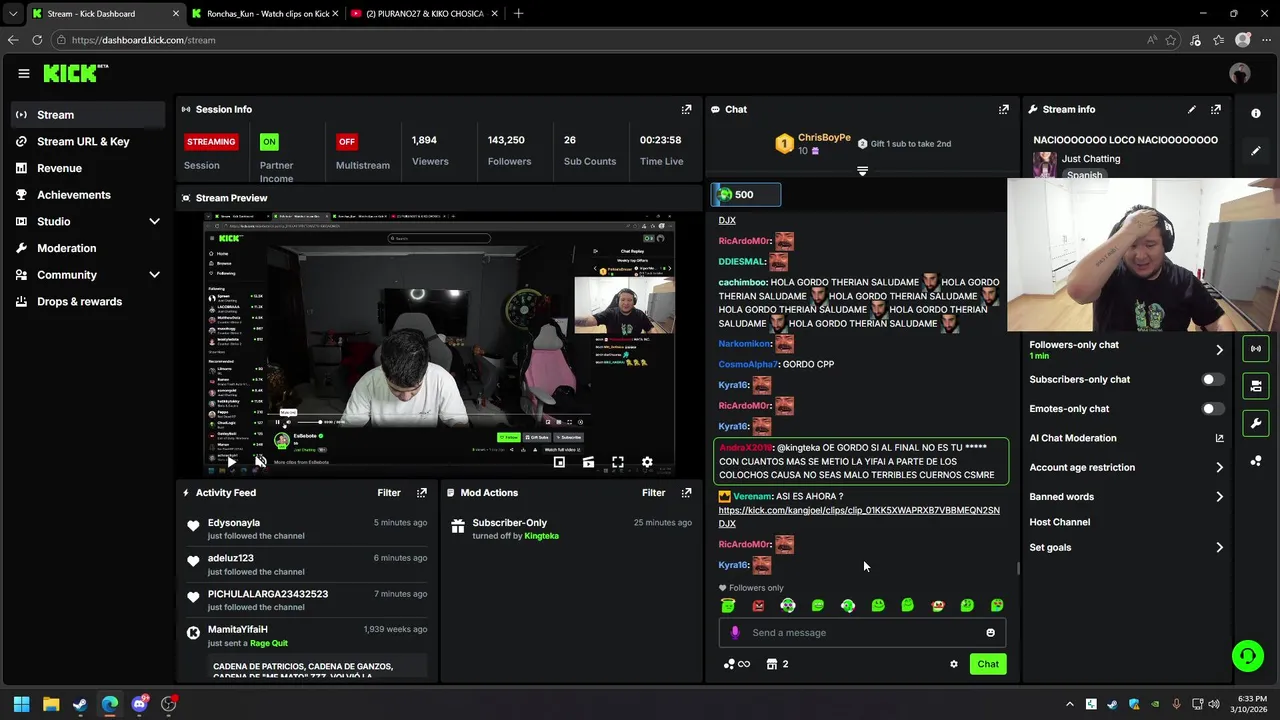The image size is (1280, 720).
Task: Click the right rail camera icon
Action: point(1256,385)
